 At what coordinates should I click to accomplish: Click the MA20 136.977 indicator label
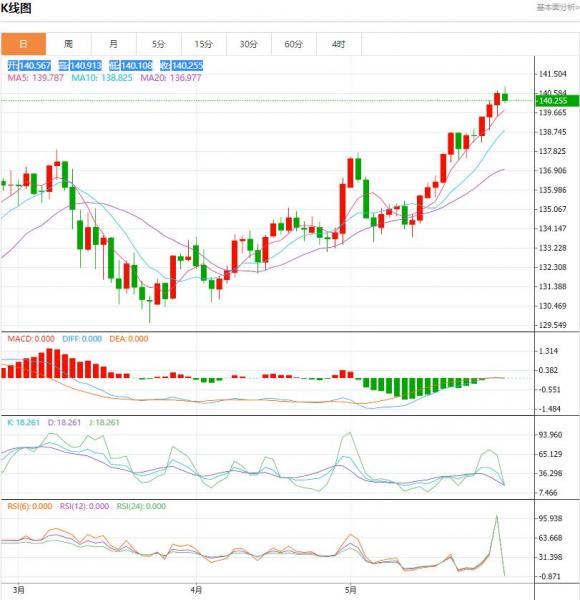(171, 78)
